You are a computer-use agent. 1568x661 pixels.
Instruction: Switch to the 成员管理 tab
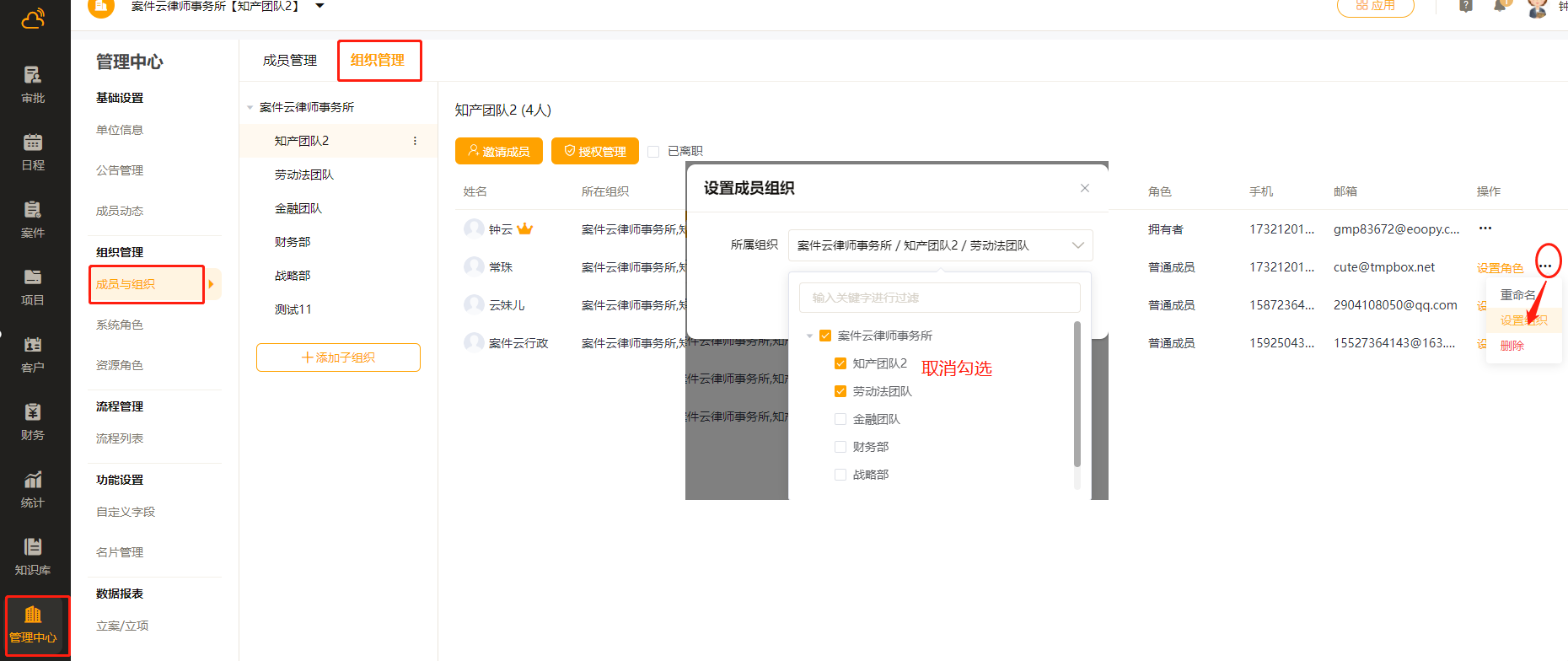[289, 61]
